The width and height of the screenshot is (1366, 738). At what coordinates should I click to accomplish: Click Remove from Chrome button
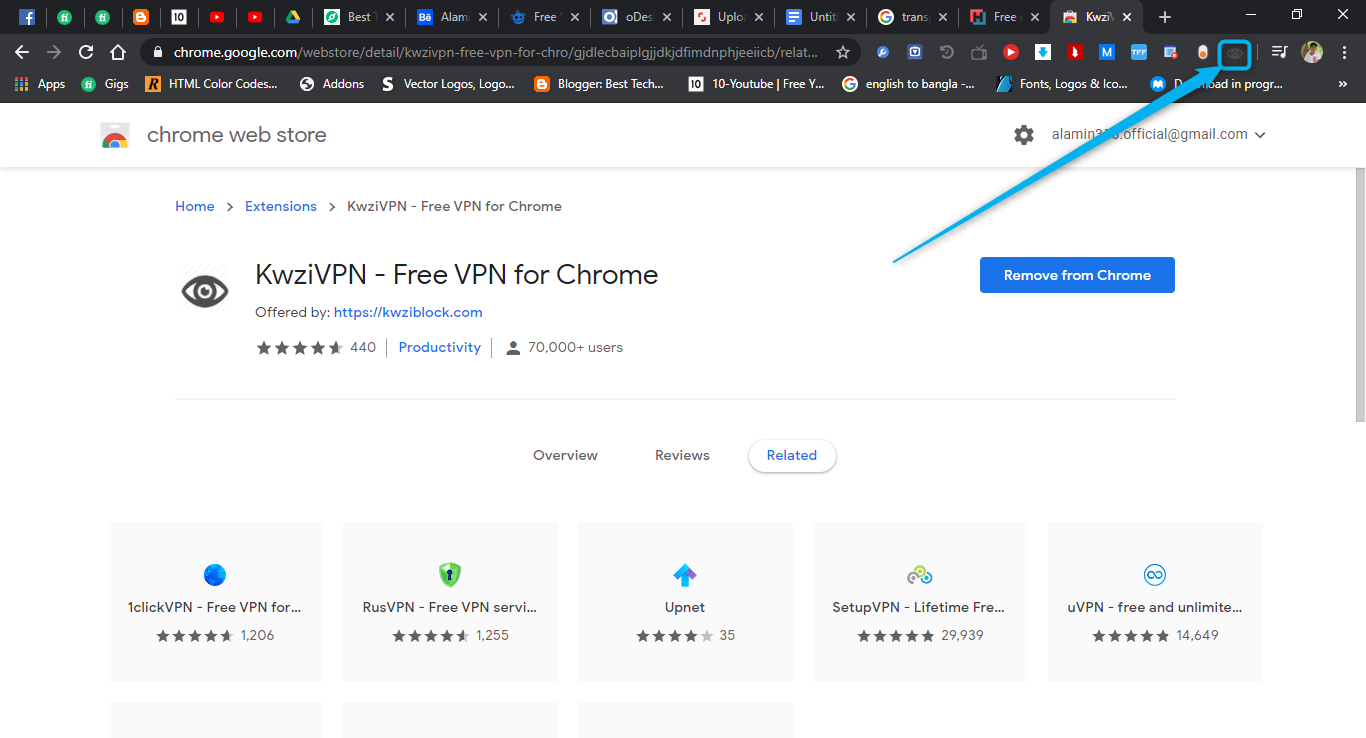click(1077, 275)
